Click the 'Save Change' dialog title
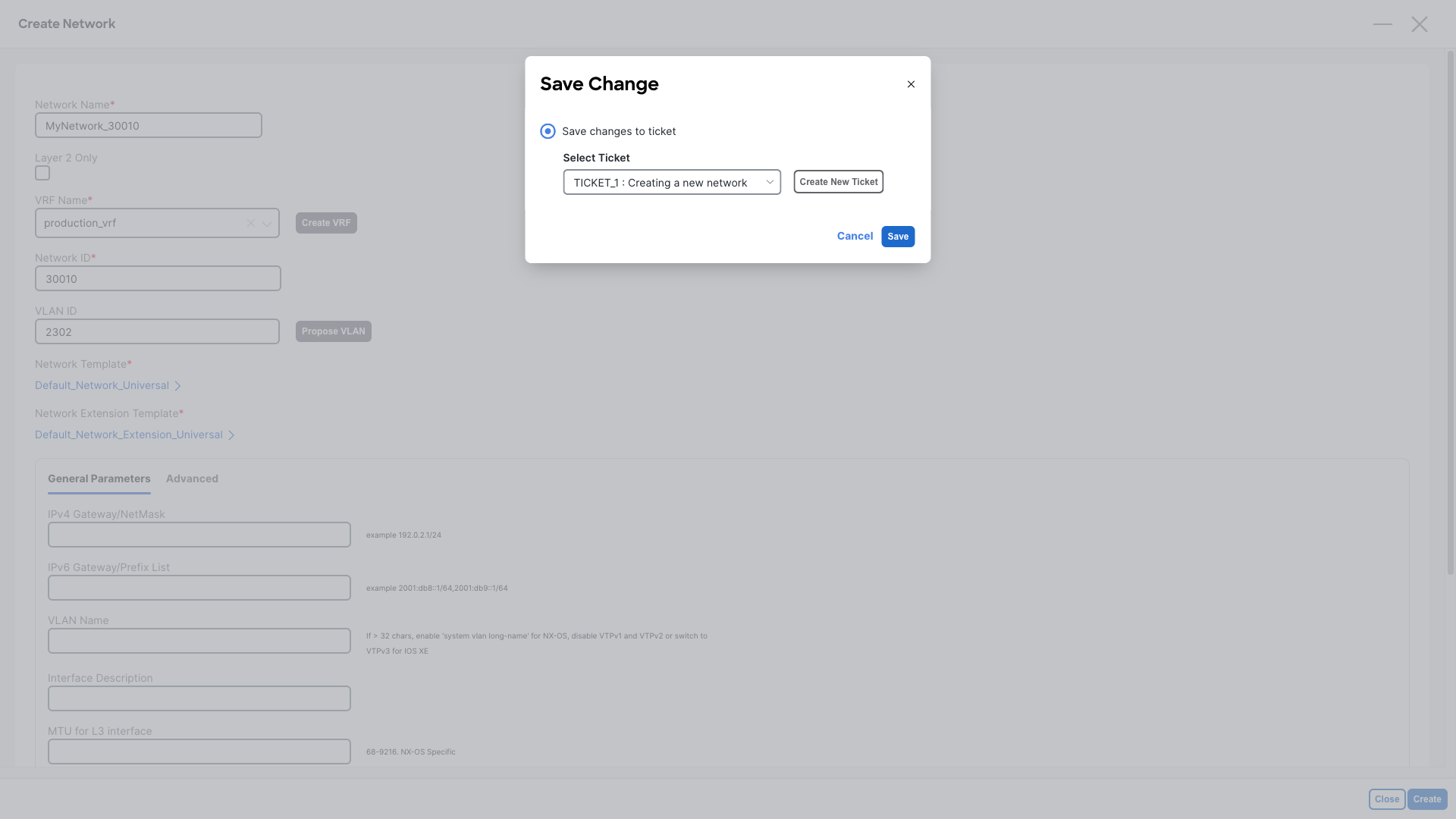Viewport: 1456px width, 819px height. pos(599,83)
